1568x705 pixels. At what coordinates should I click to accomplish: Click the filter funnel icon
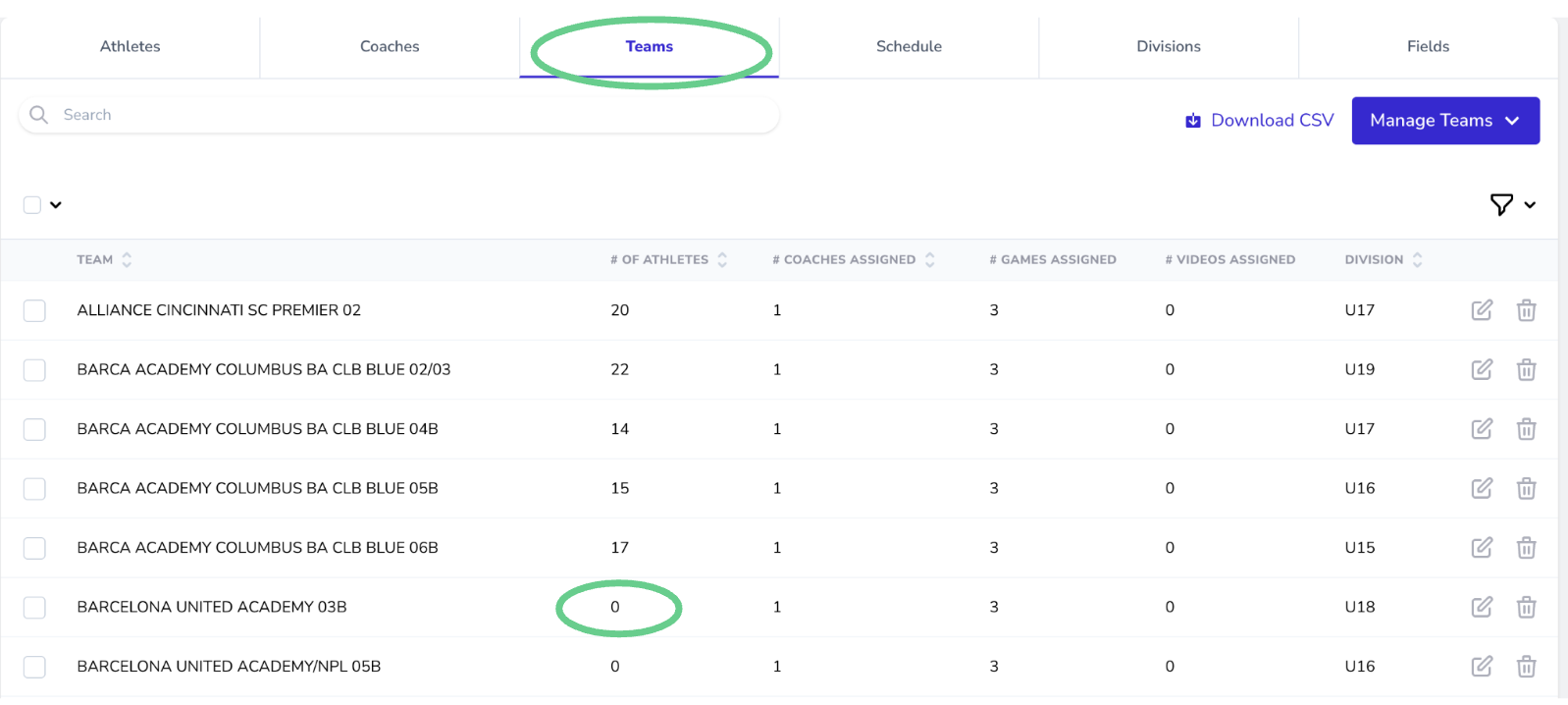click(x=1500, y=204)
